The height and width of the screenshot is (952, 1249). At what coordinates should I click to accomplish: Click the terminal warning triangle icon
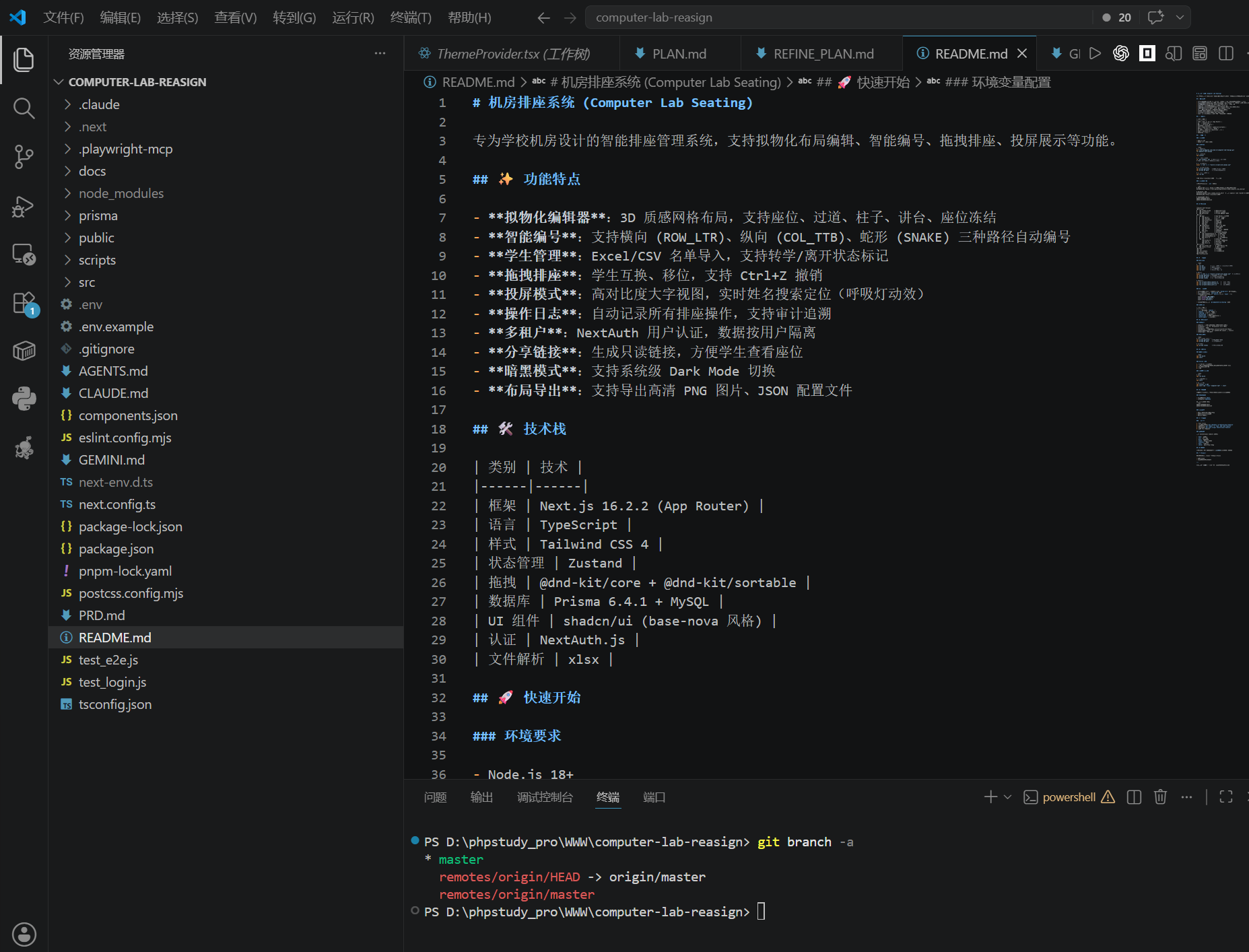click(1108, 797)
